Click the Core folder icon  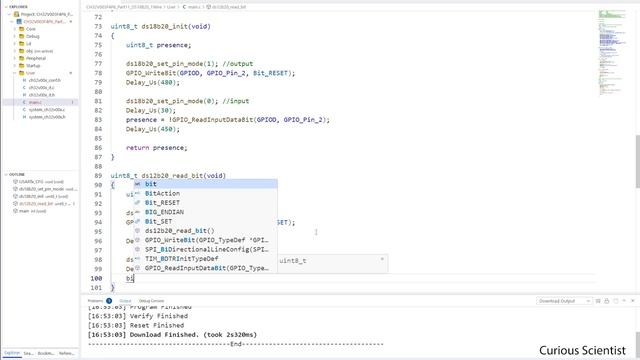tap(22, 29)
